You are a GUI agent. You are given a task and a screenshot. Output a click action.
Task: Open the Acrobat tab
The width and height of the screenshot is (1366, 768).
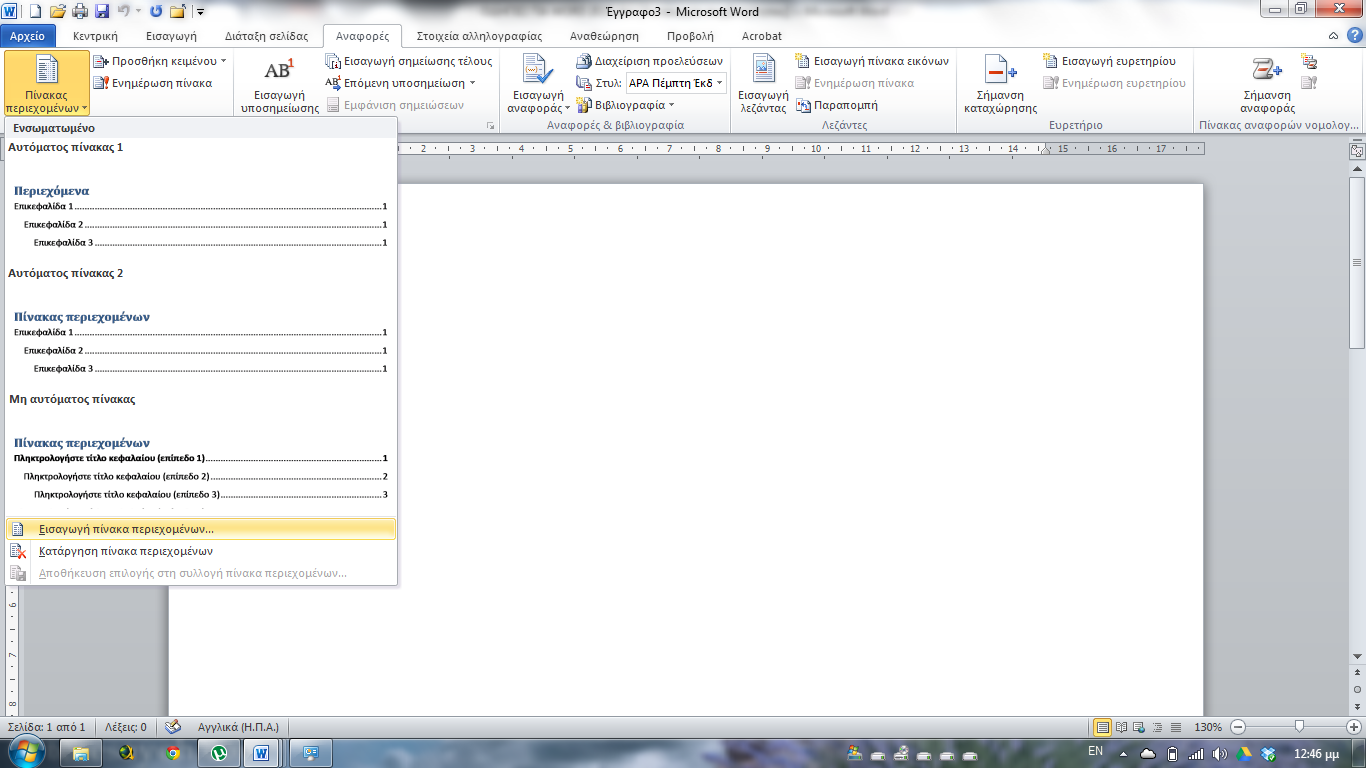[762, 36]
